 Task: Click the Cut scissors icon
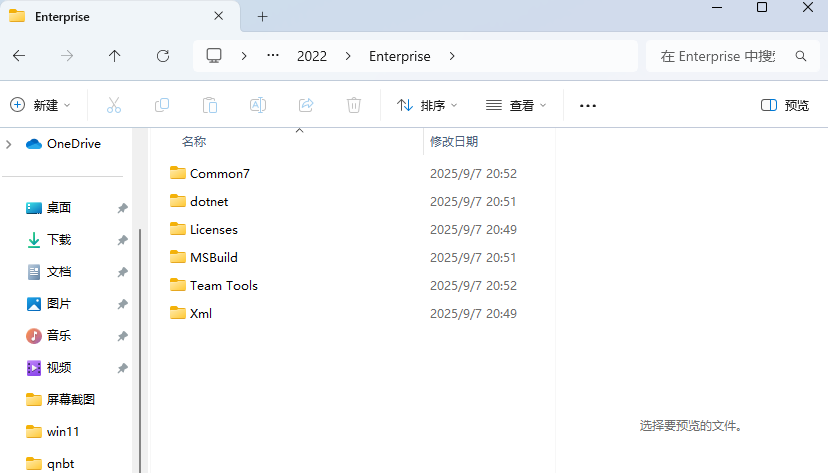(114, 105)
